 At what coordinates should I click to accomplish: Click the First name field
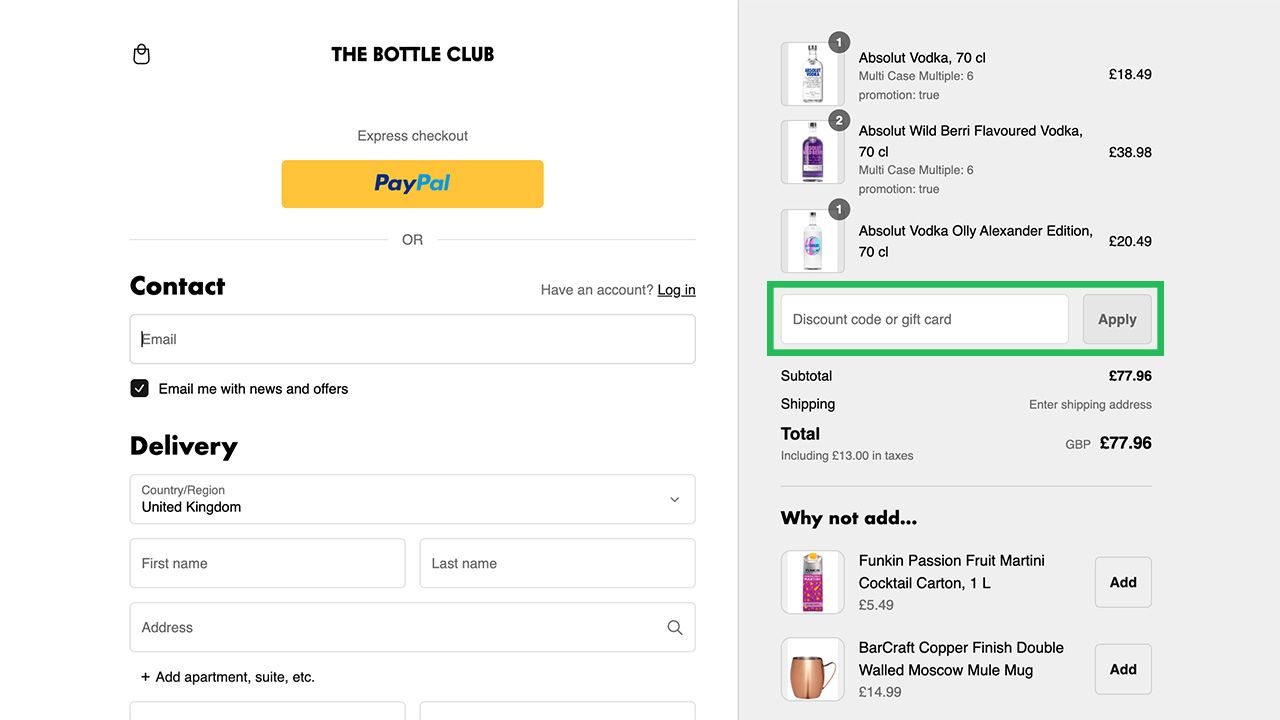point(267,564)
